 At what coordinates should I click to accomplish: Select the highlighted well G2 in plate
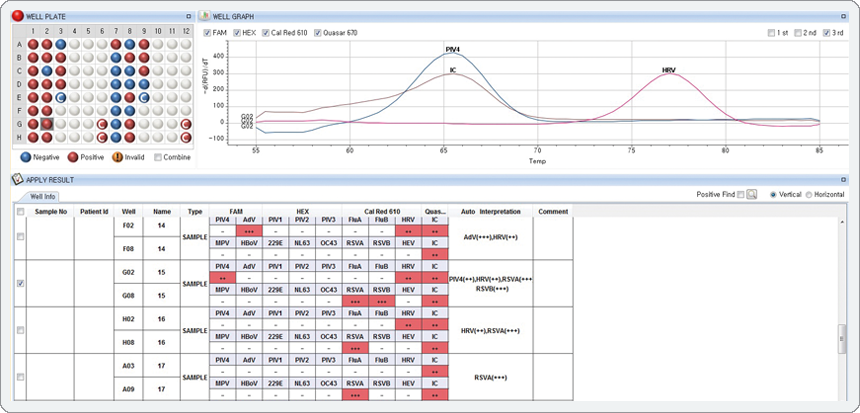[x=46, y=123]
